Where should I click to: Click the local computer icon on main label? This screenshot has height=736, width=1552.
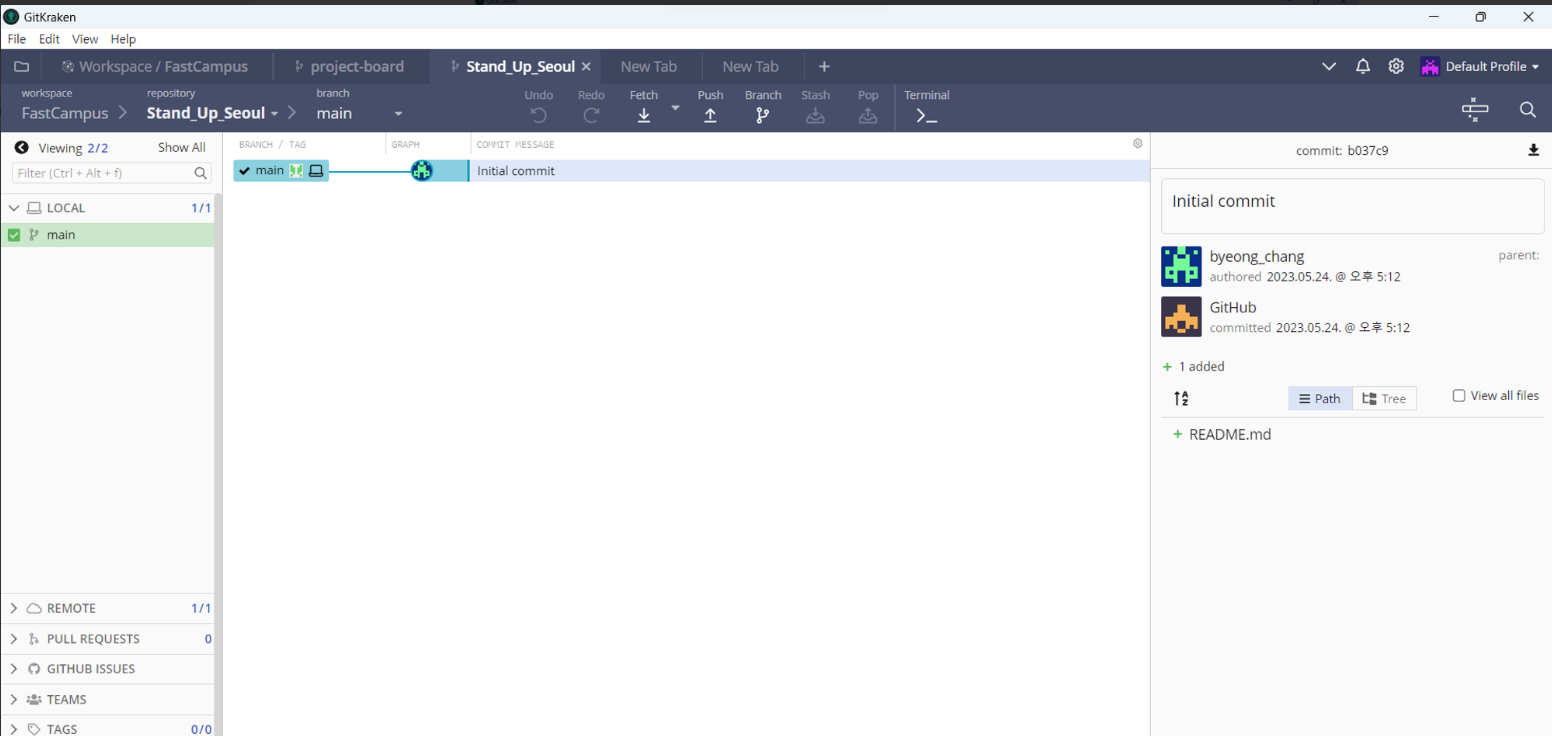pos(316,171)
